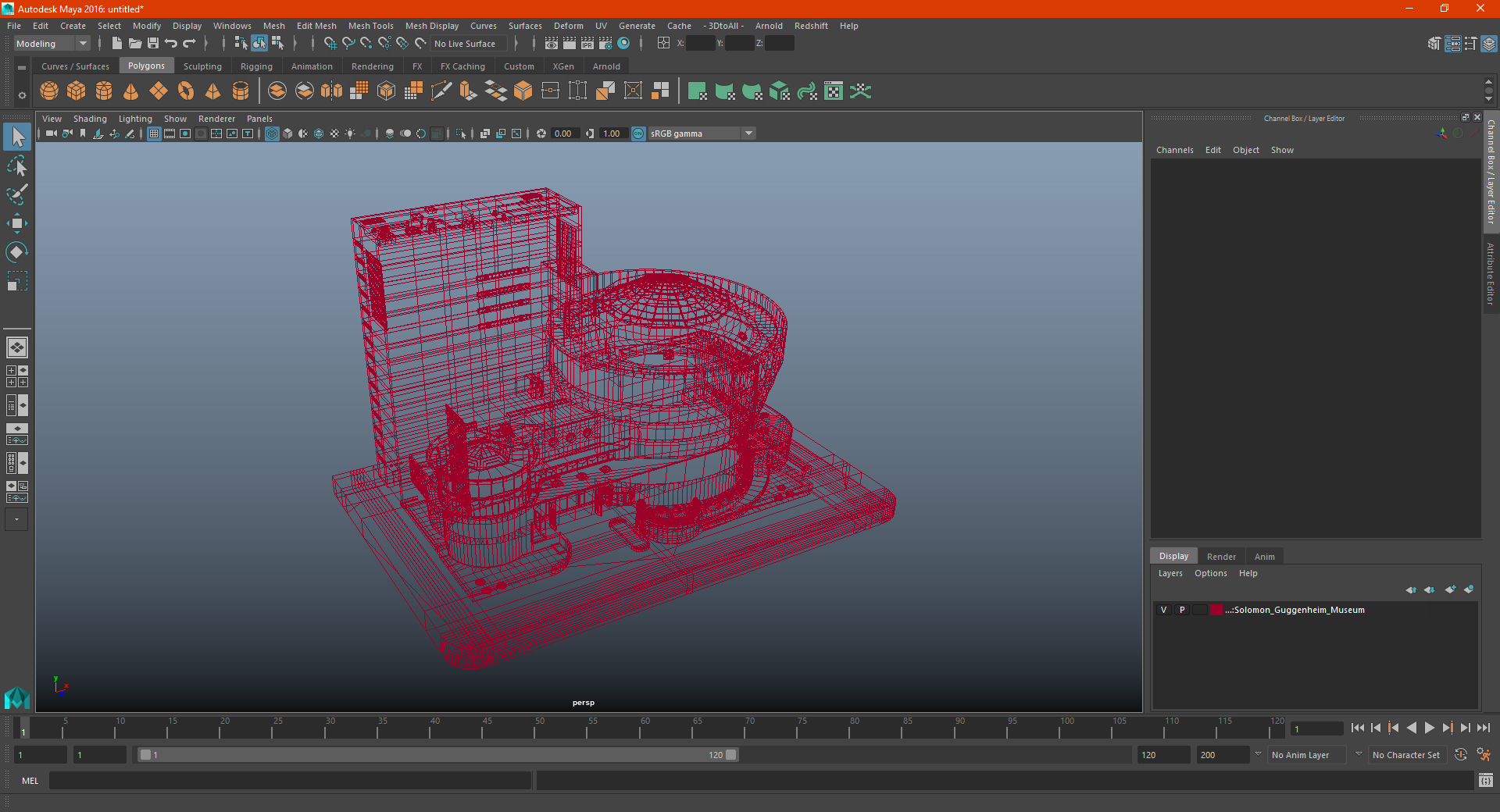Viewport: 1500px width, 812px height.
Task: Click the museum layer red color swatch
Action: [1217, 610]
